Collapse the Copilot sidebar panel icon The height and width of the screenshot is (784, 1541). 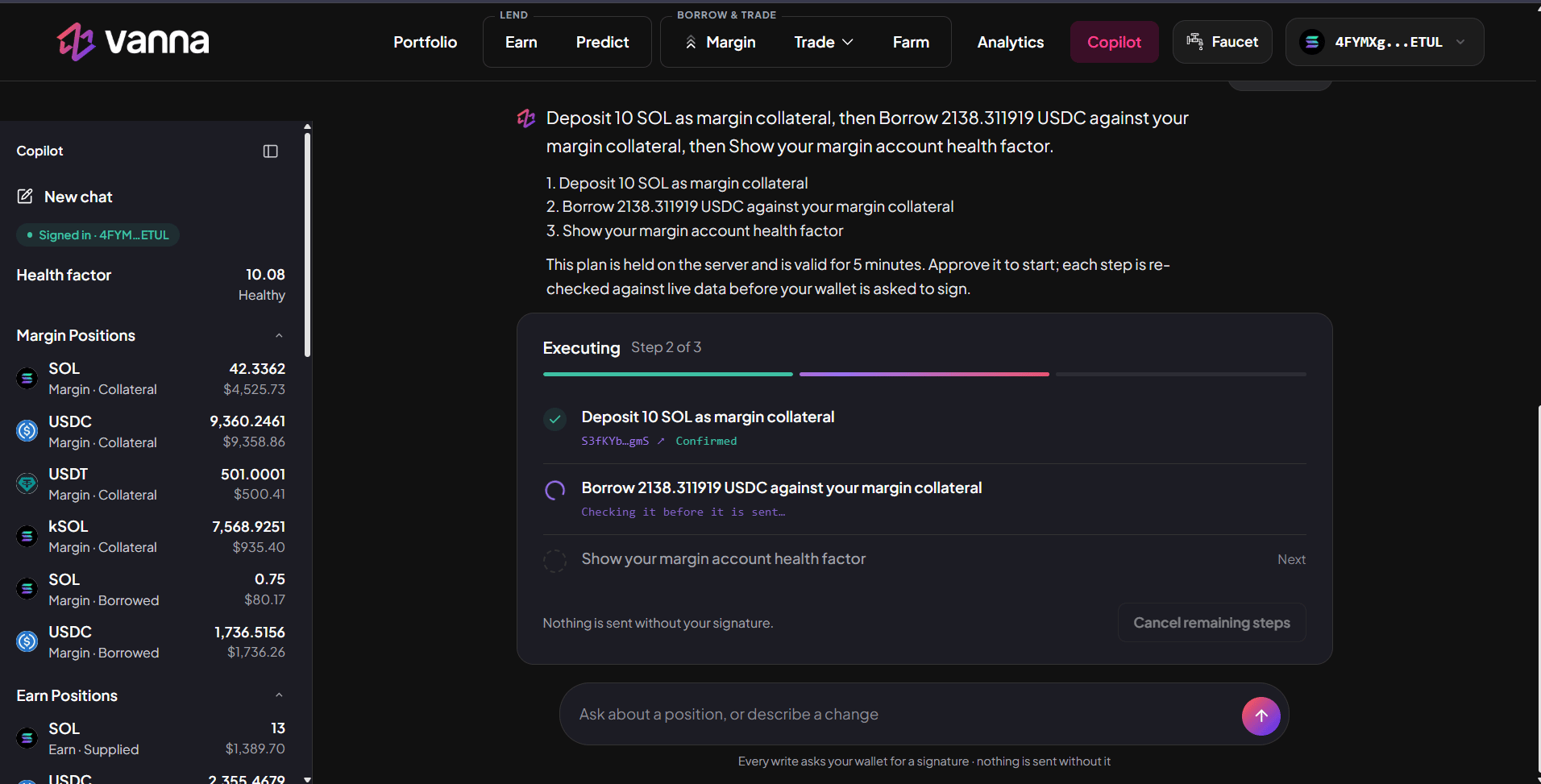coord(271,151)
